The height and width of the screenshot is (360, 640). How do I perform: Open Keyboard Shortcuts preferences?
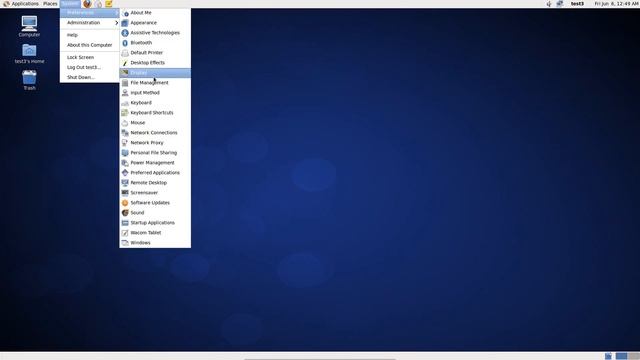155,113
